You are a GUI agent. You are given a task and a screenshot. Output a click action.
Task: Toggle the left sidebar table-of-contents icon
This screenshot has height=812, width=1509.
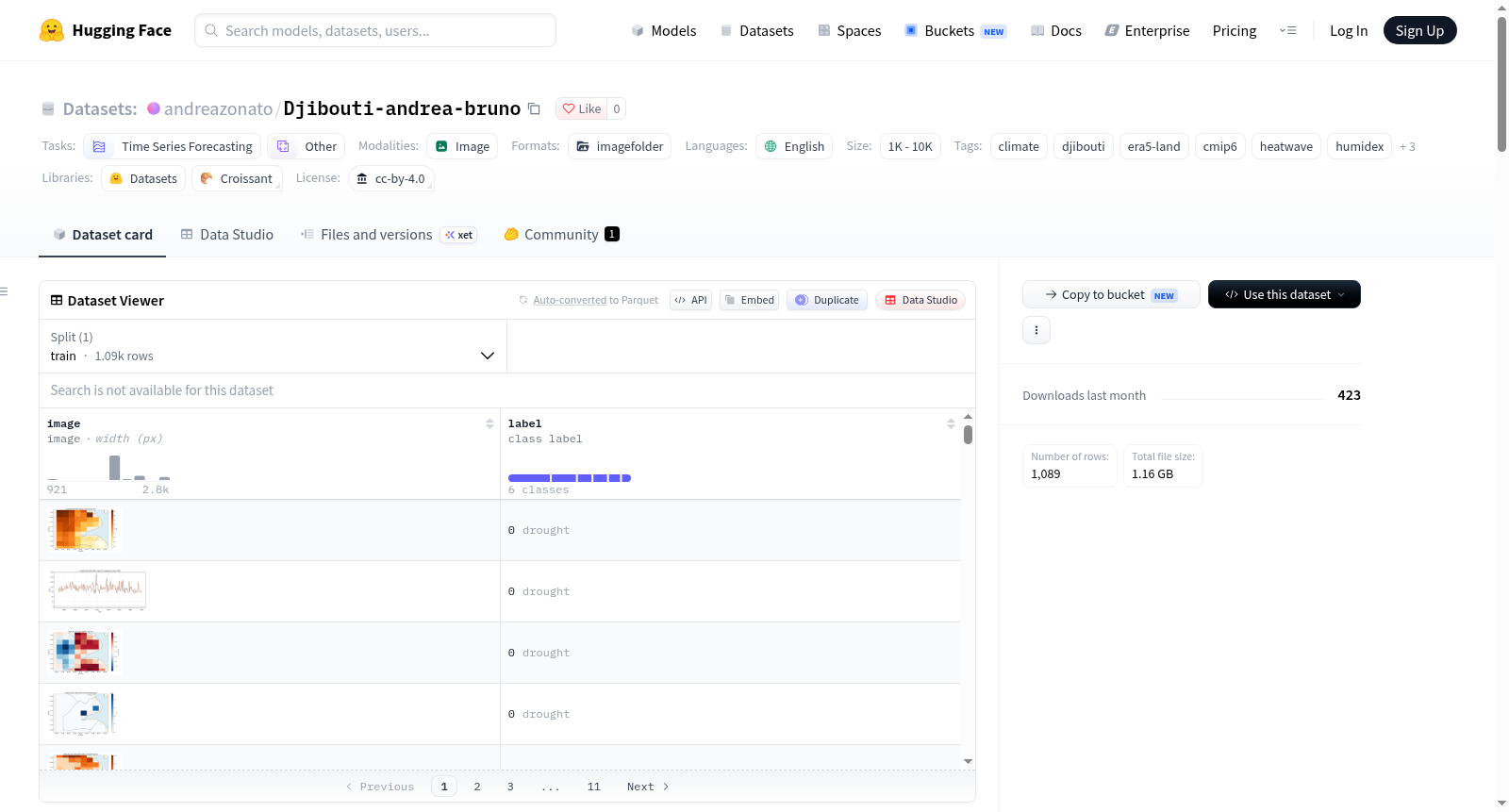(x=5, y=291)
